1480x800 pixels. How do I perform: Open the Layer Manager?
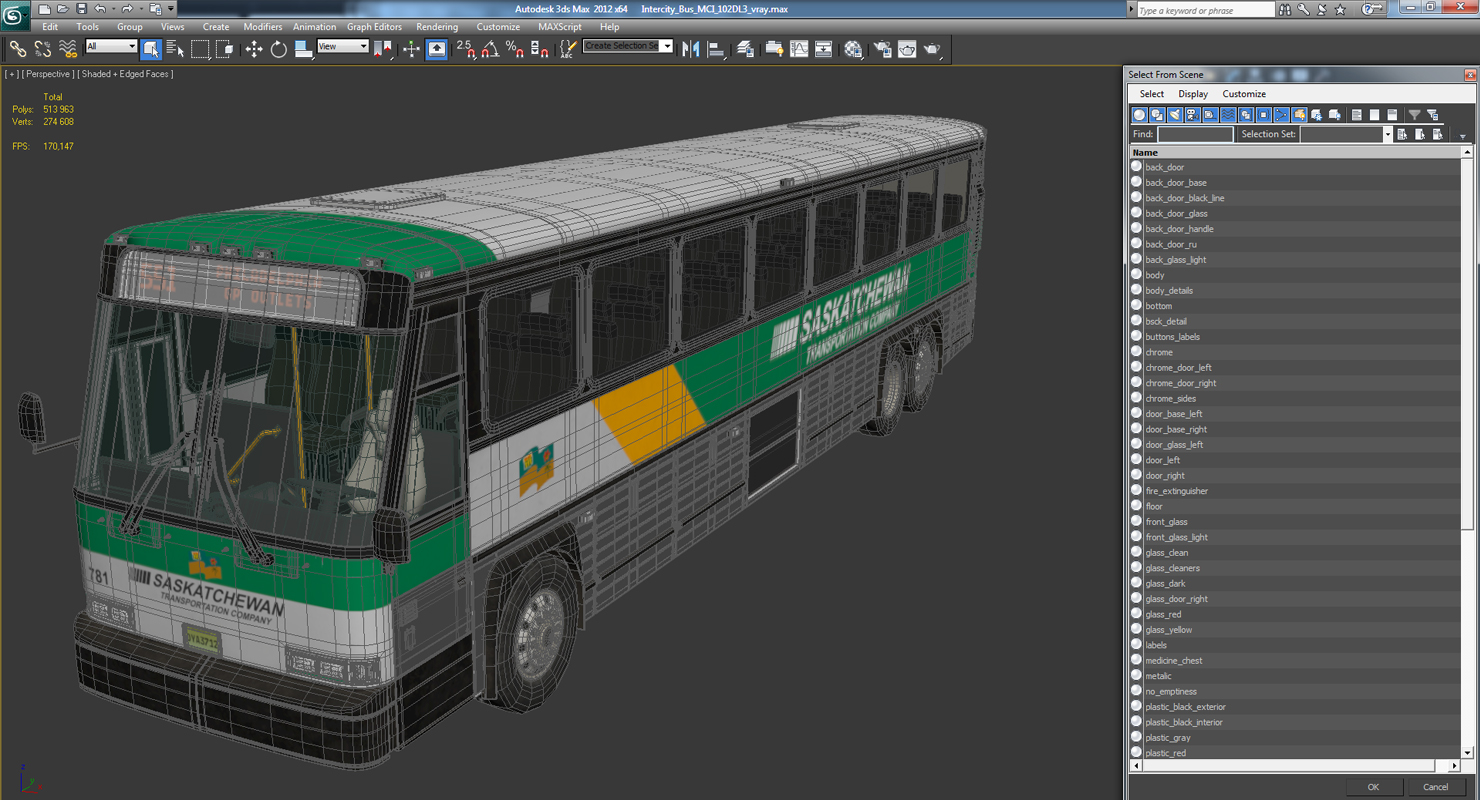745,48
